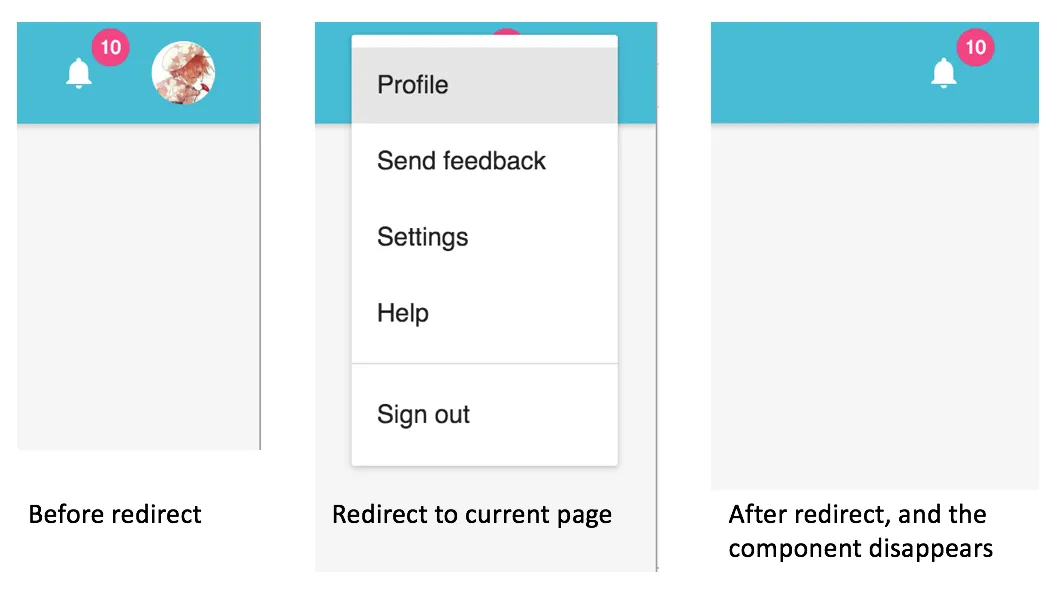
Task: Select the Help menu entry
Action: point(403,313)
